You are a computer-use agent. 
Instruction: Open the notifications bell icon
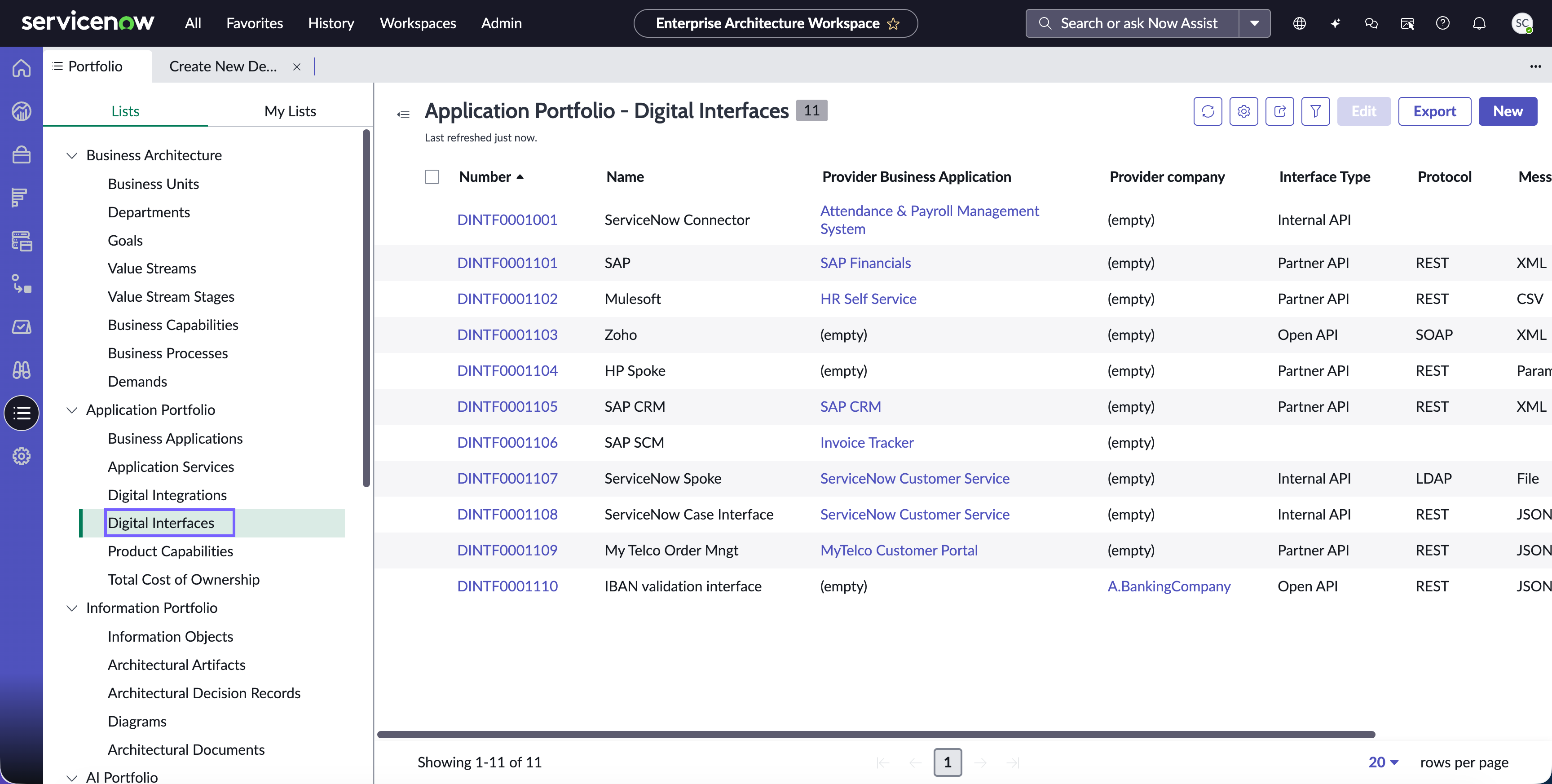[x=1479, y=23]
